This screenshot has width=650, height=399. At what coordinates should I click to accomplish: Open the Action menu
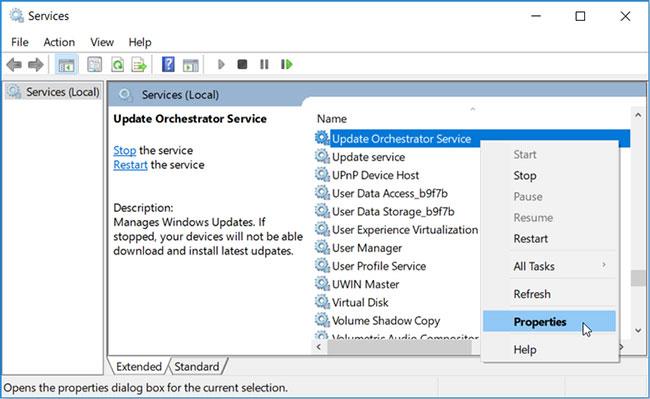(59, 42)
